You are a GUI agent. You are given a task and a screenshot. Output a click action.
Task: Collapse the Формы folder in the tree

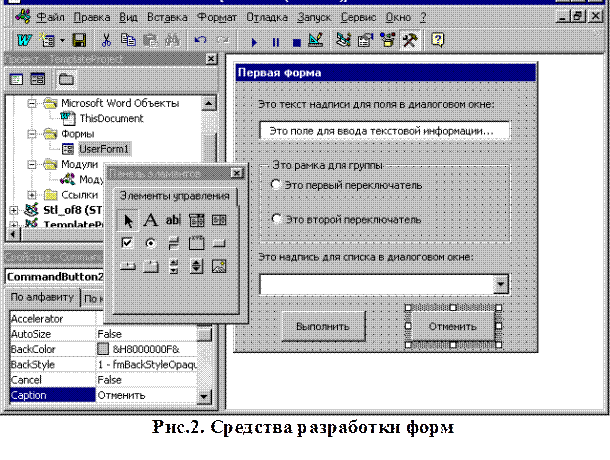(32, 134)
